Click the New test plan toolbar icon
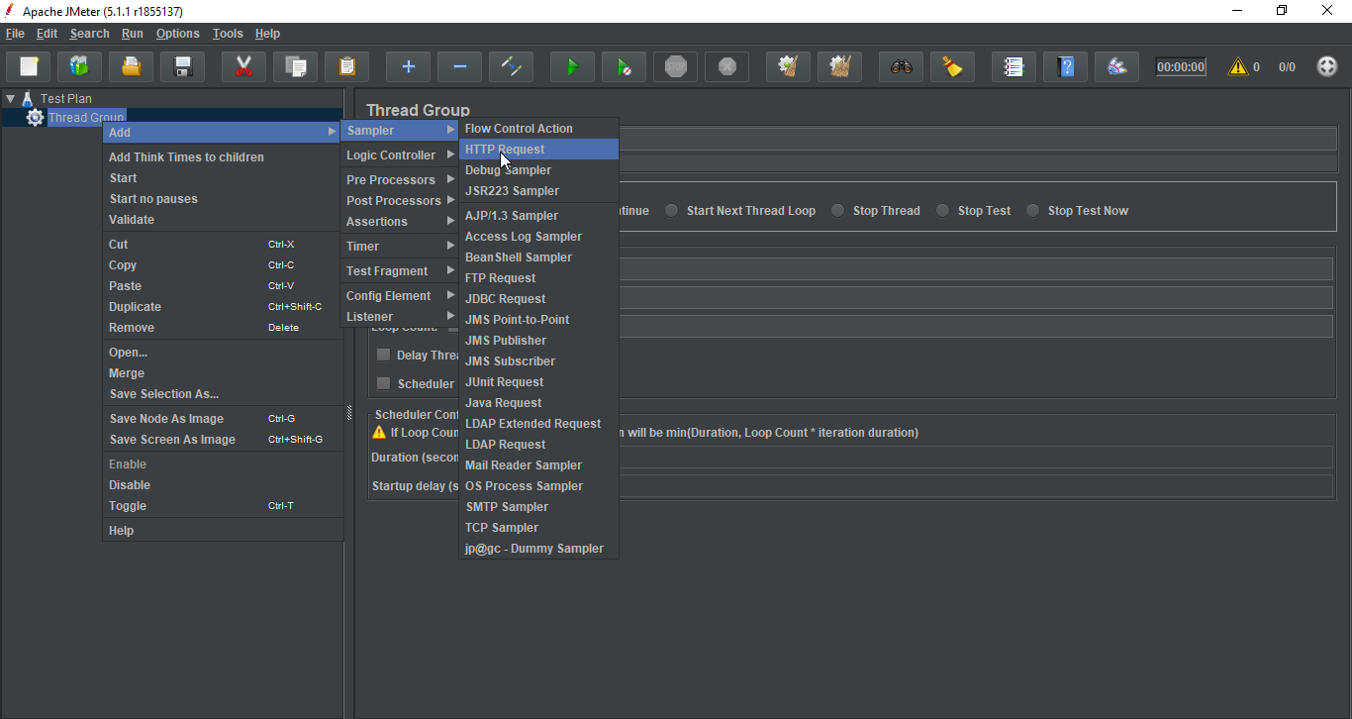This screenshot has width=1352, height=719. [x=29, y=67]
